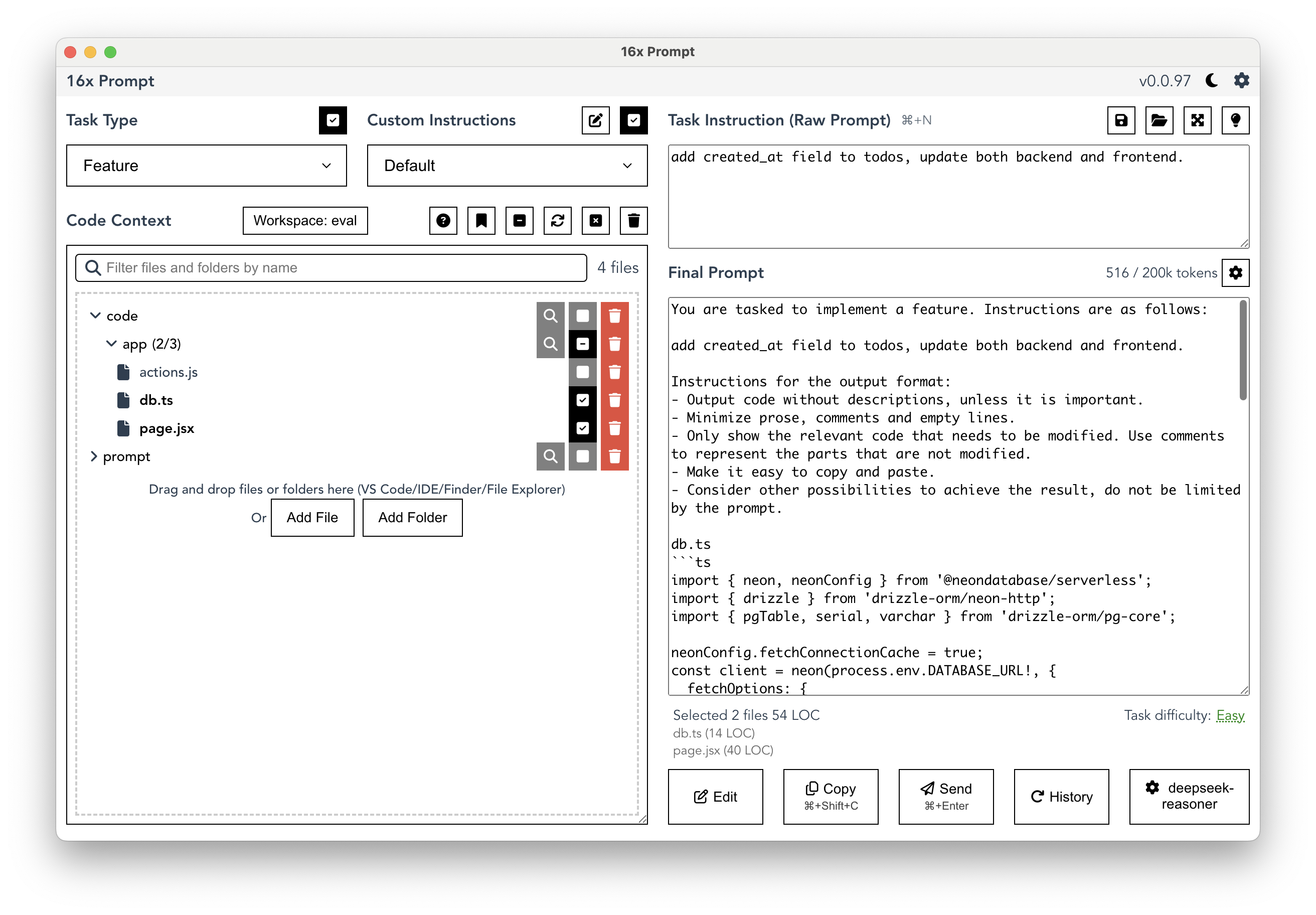Click the load prompt icon
Viewport: 1316px width, 915px height.
coord(1160,120)
